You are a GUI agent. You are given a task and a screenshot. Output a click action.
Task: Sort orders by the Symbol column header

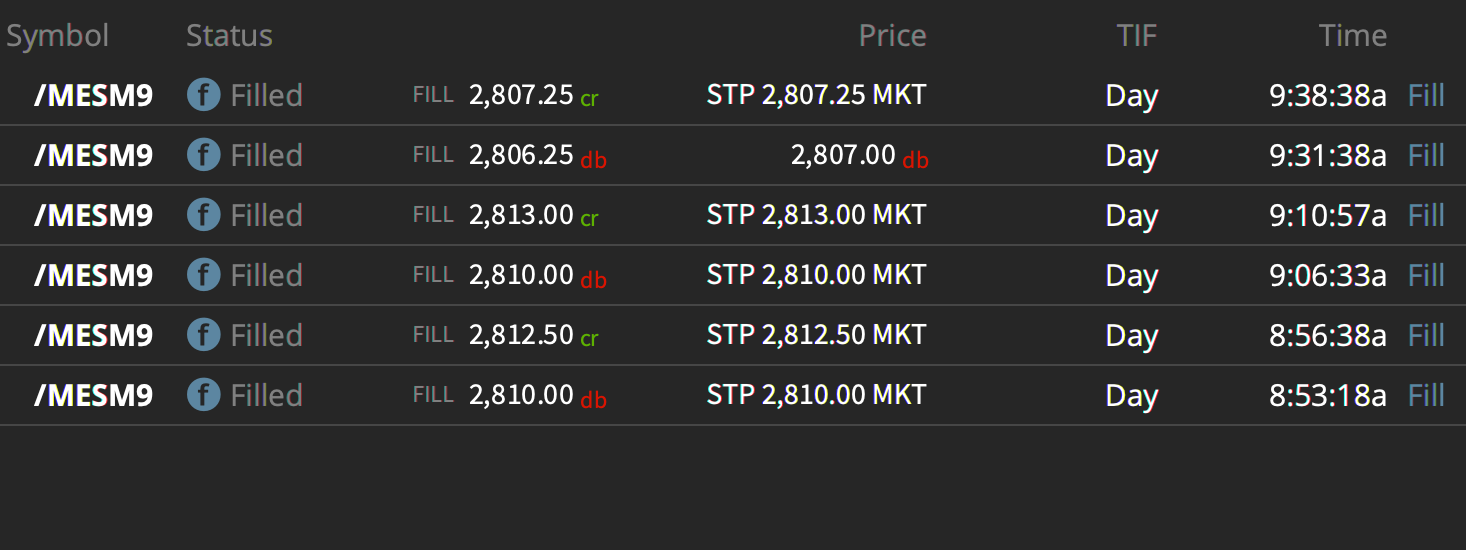pos(58,36)
